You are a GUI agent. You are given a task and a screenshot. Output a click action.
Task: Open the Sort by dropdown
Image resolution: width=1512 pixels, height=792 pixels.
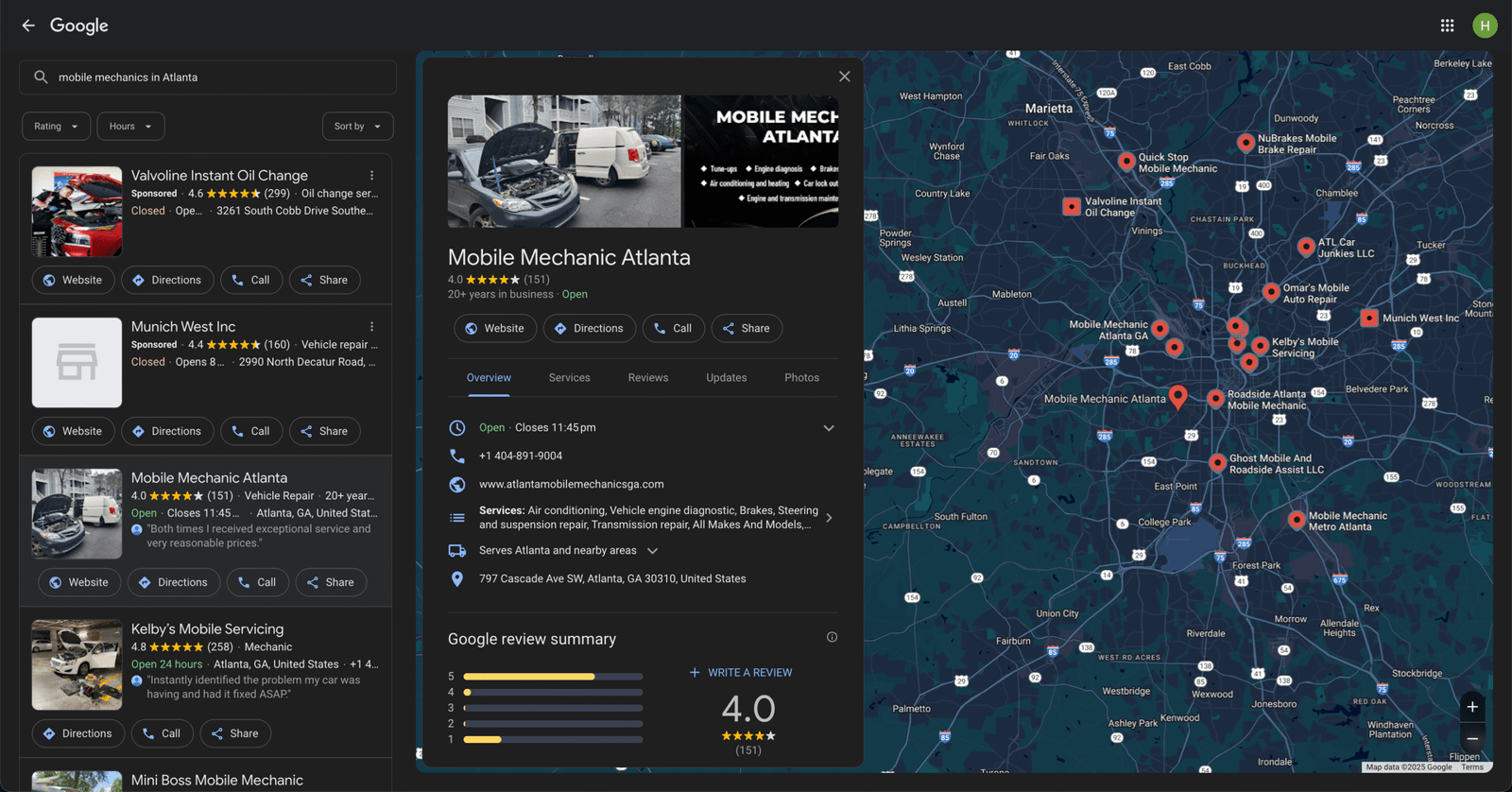pos(357,127)
